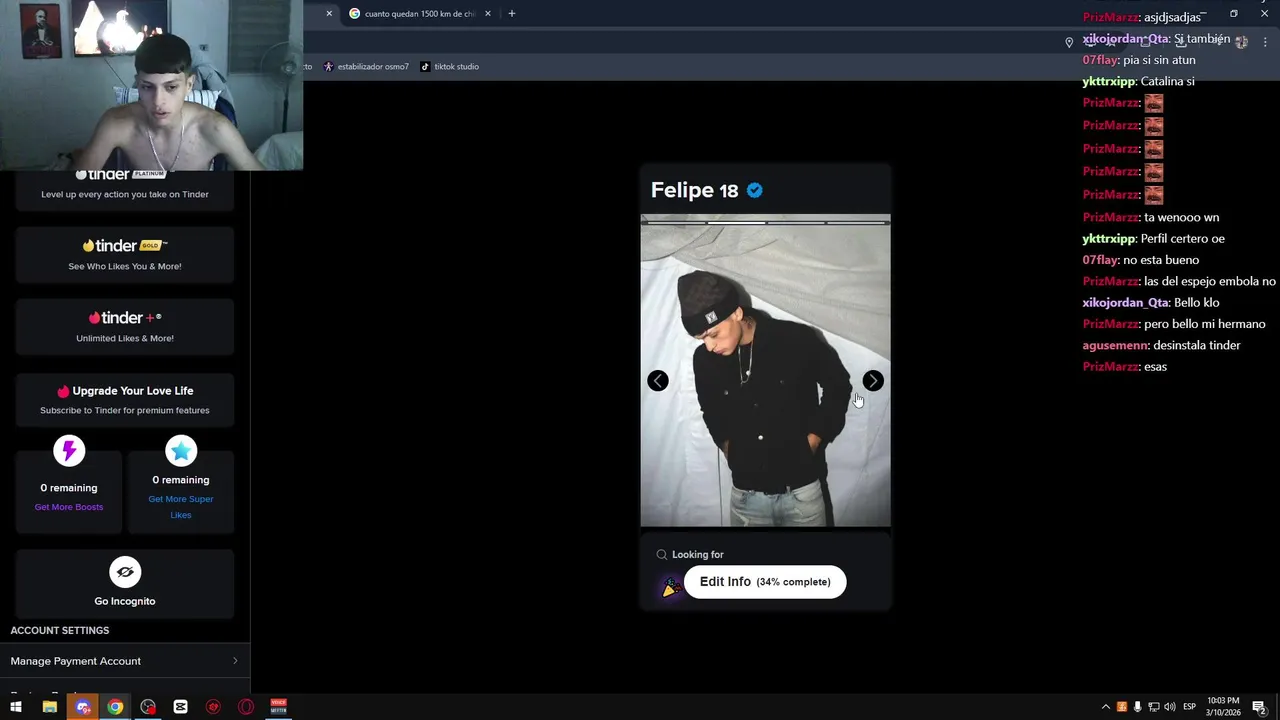Click the Looking for magnifier icon
Screen dimensions: 1280x720
661,554
